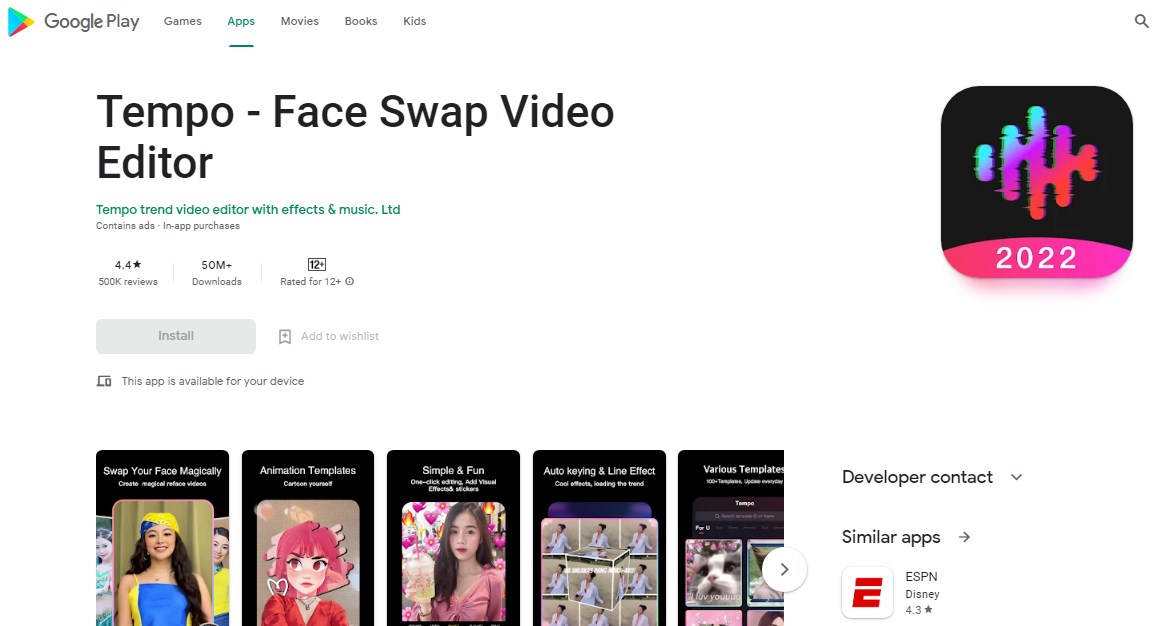This screenshot has width=1163, height=626.
Task: Click the 12+ content rating badge
Action: (317, 265)
